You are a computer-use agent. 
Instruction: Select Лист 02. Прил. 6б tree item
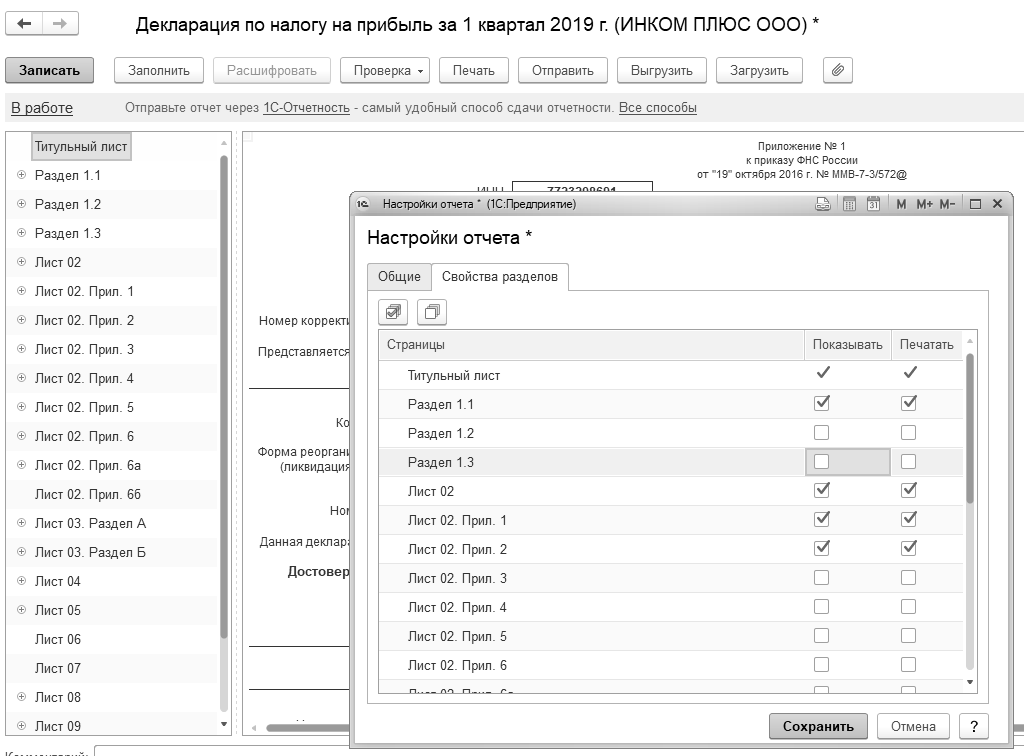pos(88,494)
